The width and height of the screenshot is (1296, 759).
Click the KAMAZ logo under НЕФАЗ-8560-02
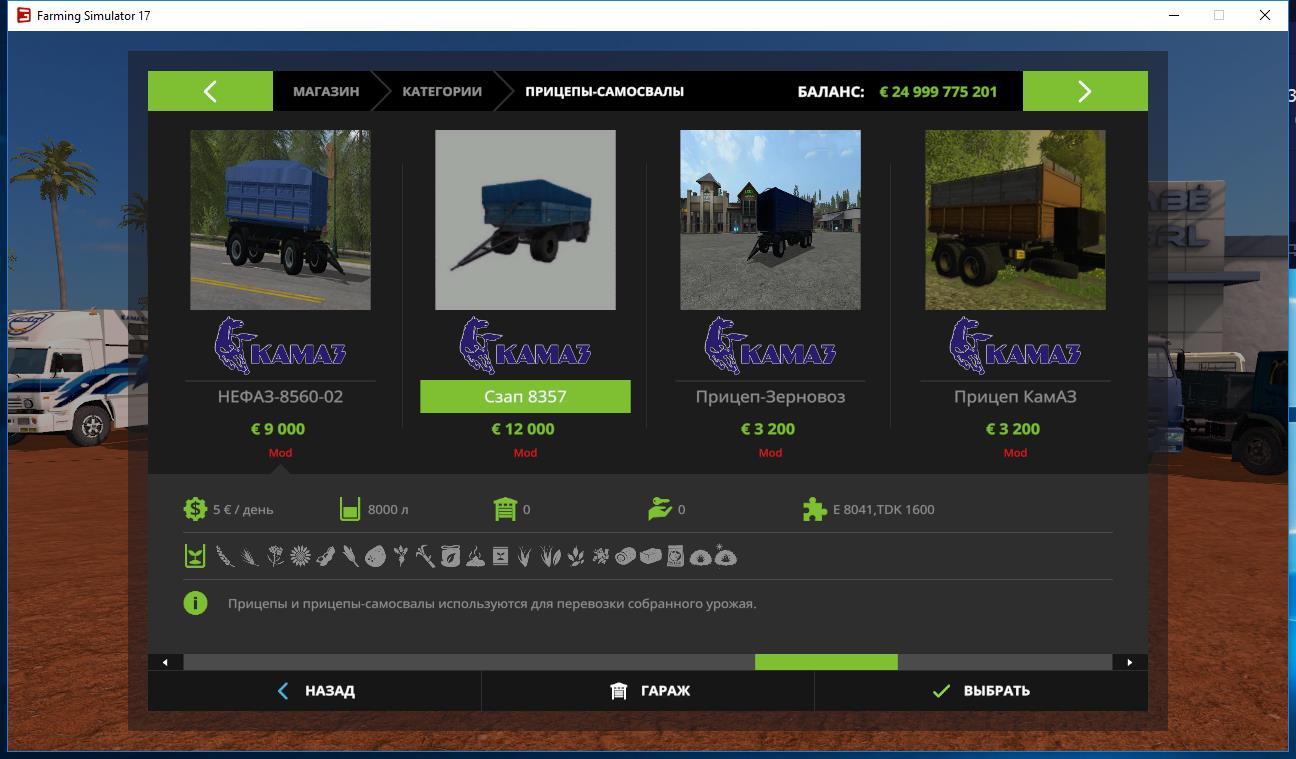280,346
